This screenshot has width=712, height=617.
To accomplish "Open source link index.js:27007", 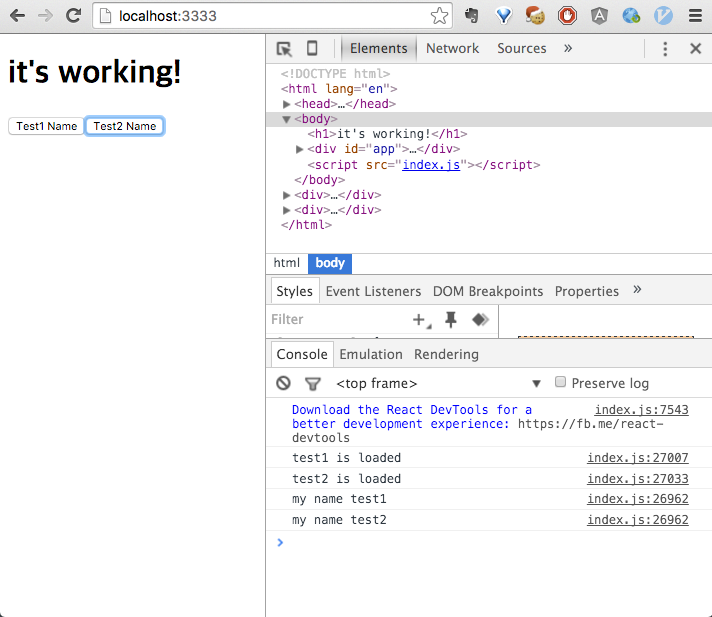I will tap(638, 458).
